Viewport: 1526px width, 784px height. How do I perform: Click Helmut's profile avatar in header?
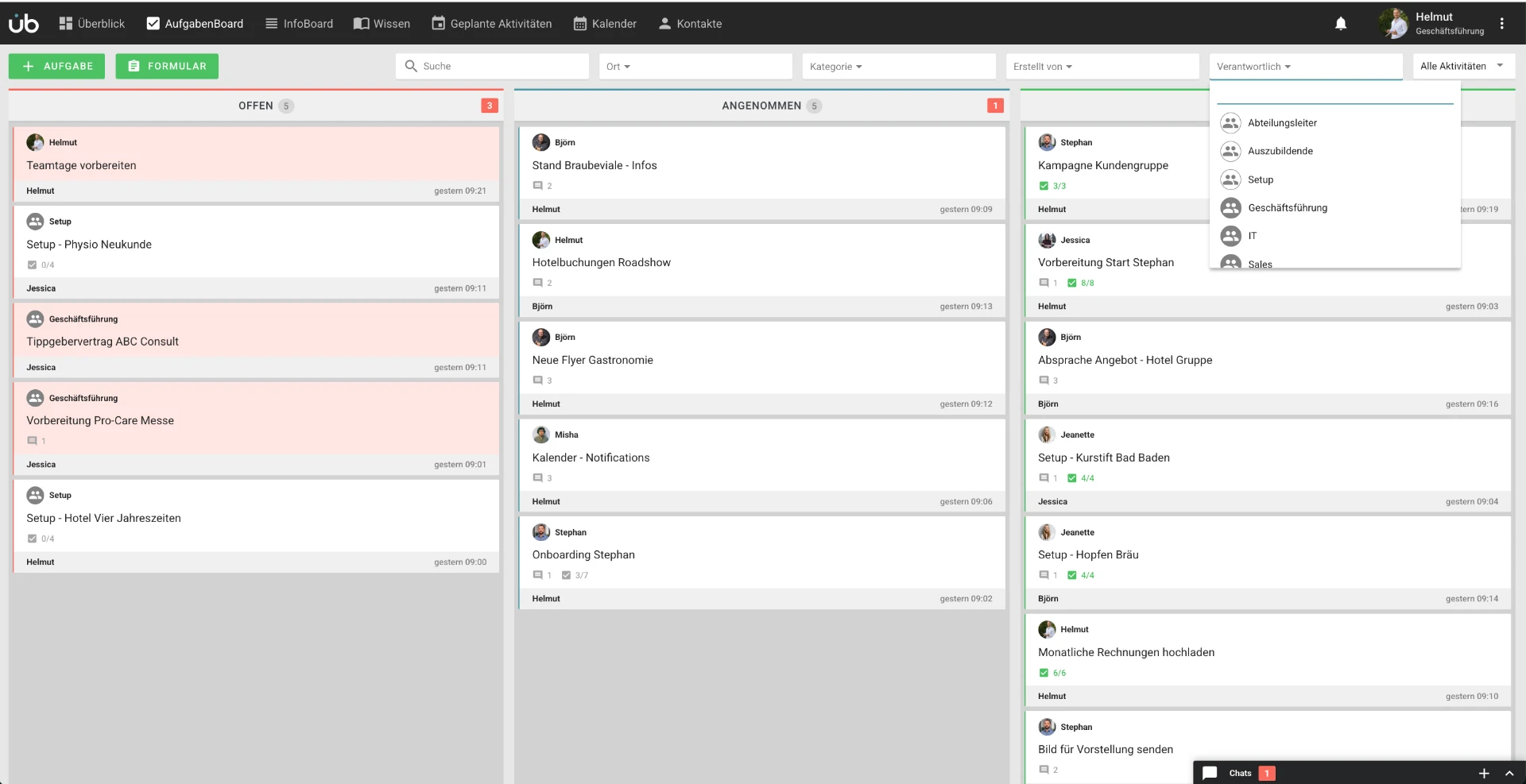pyautogui.click(x=1394, y=24)
